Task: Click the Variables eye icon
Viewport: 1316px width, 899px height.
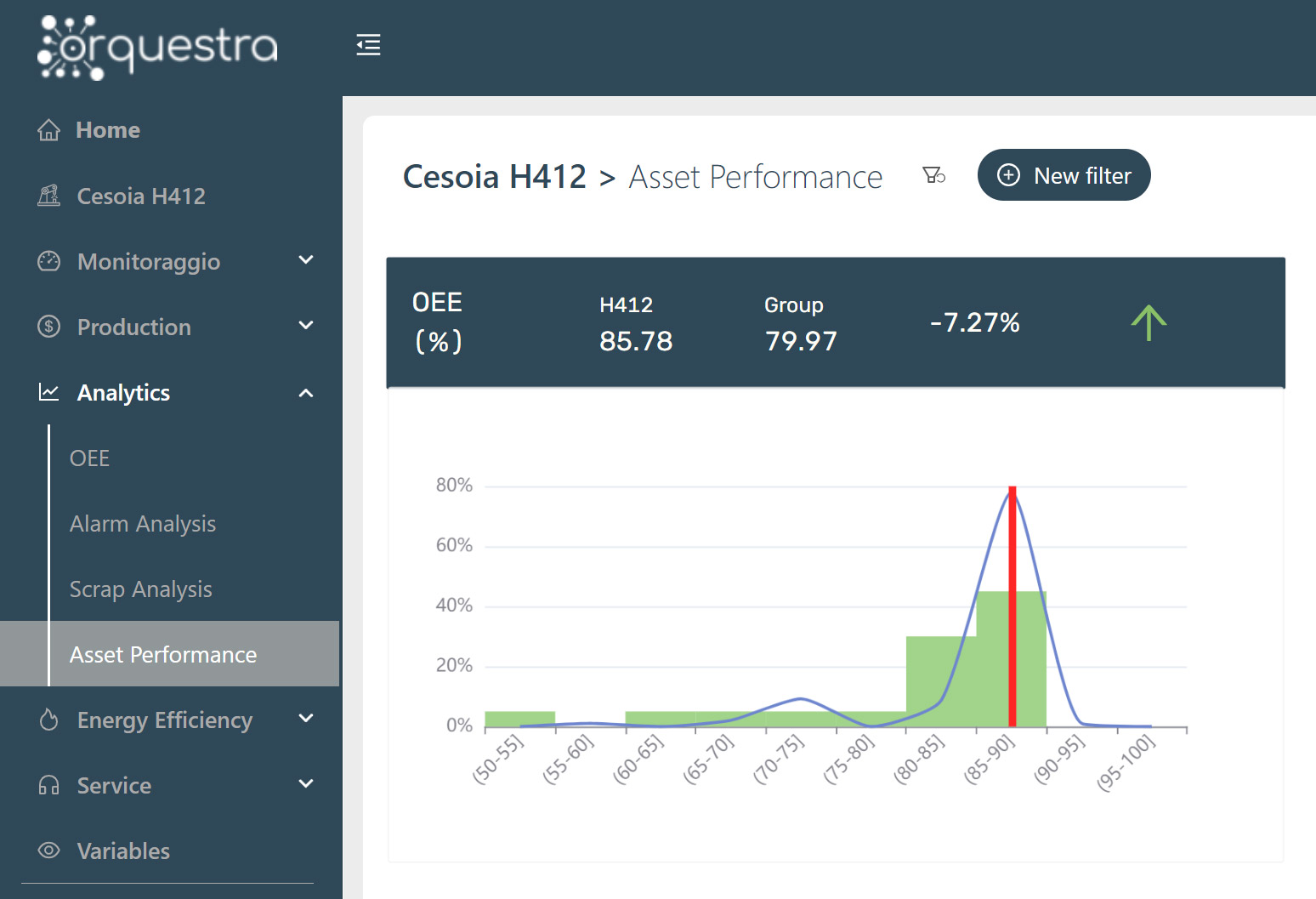Action: point(49,851)
